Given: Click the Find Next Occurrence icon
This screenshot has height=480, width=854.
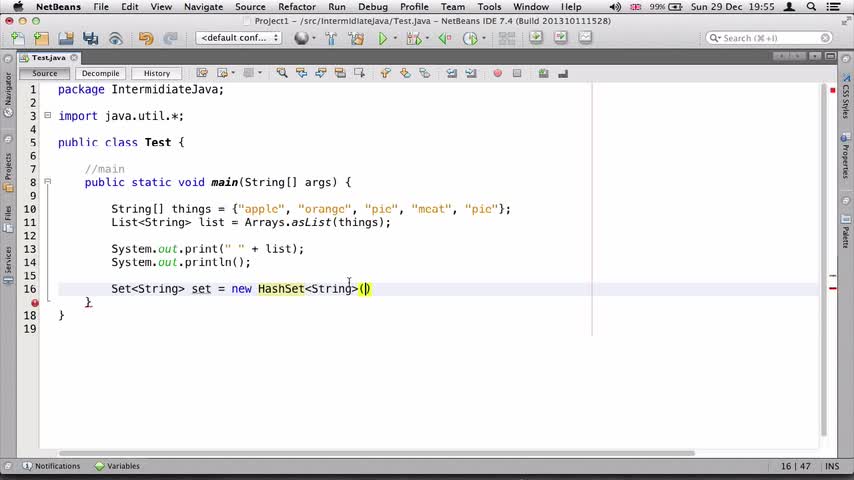Looking at the screenshot, I should click(321, 73).
